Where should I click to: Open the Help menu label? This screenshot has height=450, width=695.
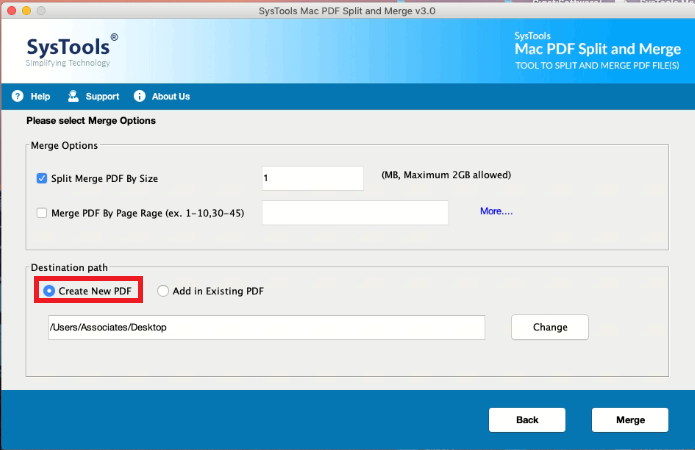point(40,97)
